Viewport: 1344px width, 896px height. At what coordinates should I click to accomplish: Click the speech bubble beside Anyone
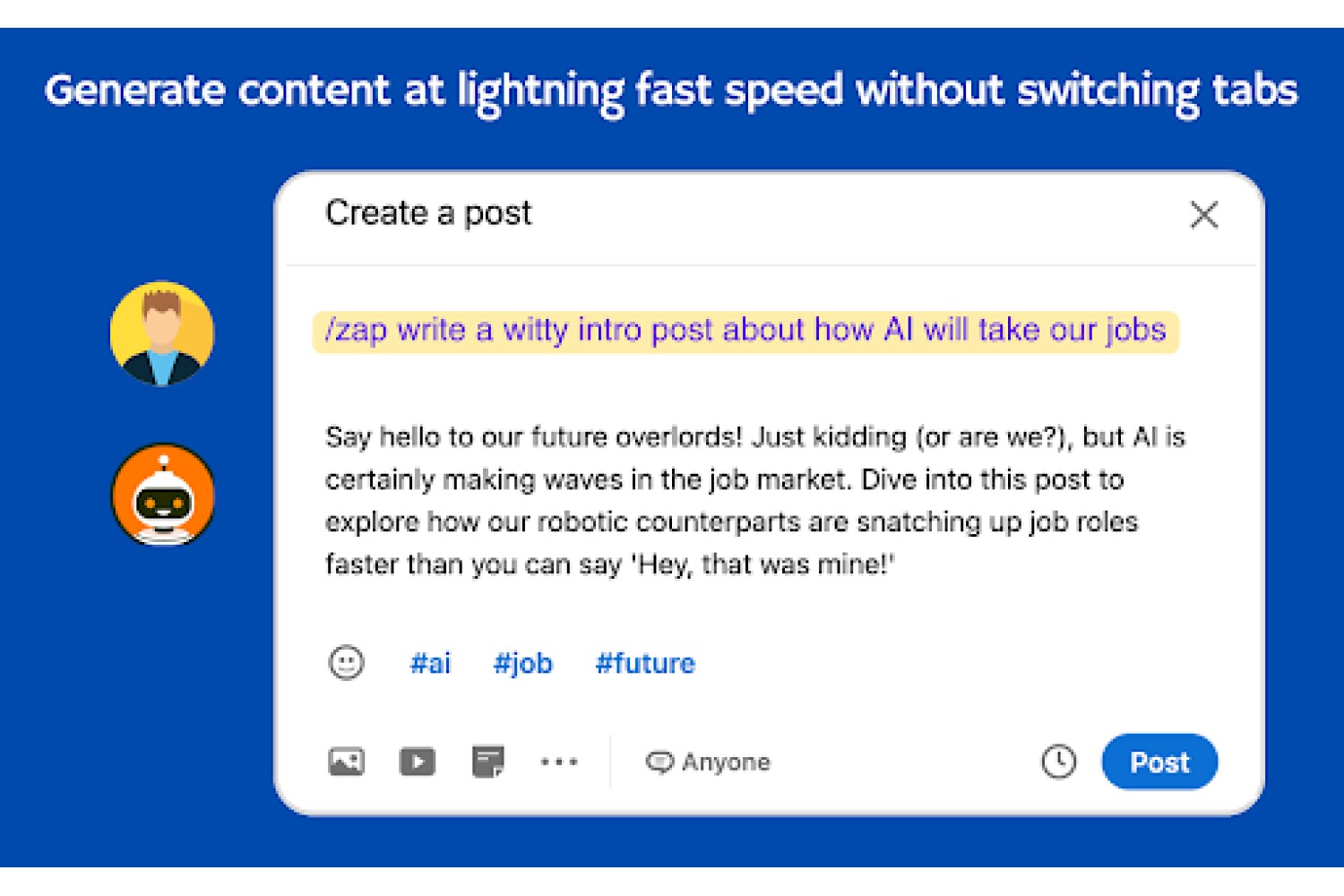coord(659,762)
